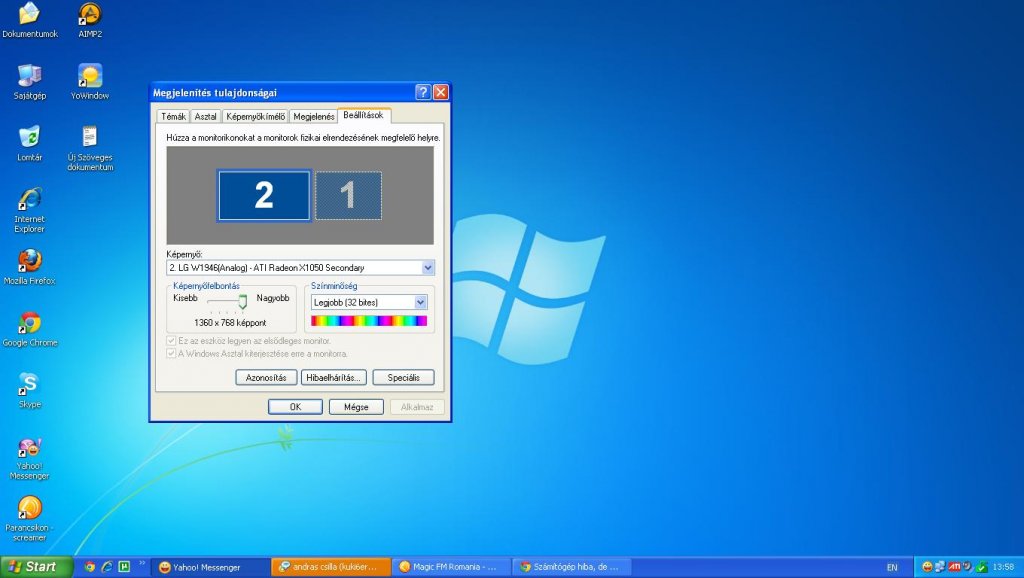Select the Új Szöveges dokumentum file icon
Screen dimensions: 1024x578
90,148
